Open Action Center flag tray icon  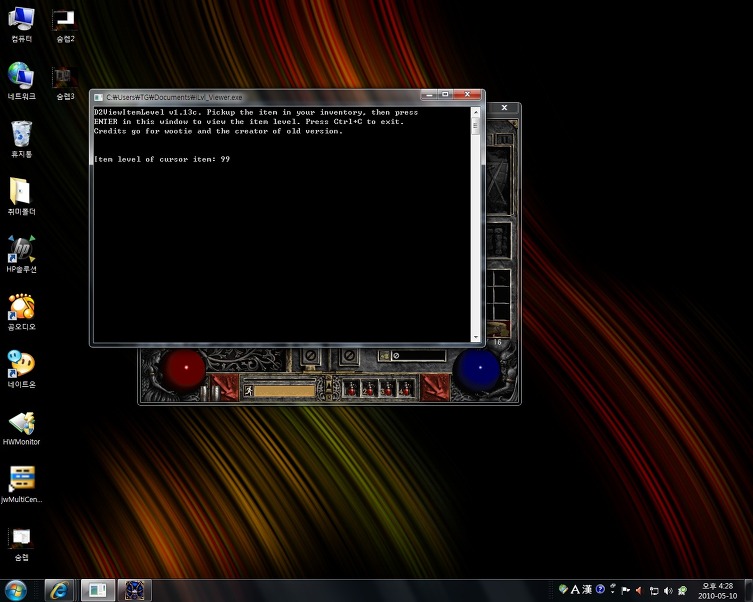(x=626, y=590)
